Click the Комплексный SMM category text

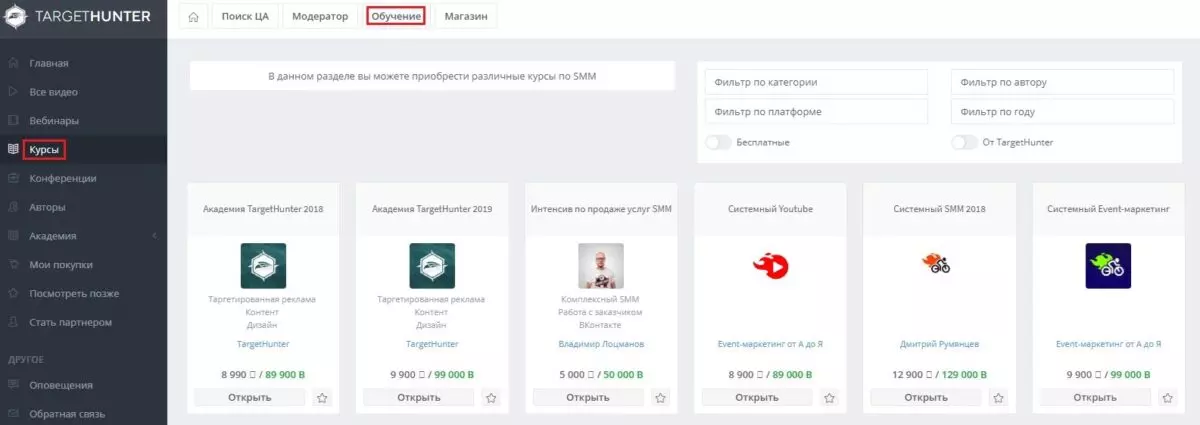601,299
